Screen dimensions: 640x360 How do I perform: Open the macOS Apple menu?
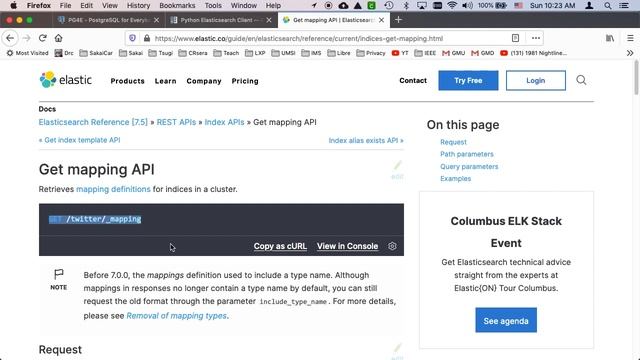click(x=13, y=5)
